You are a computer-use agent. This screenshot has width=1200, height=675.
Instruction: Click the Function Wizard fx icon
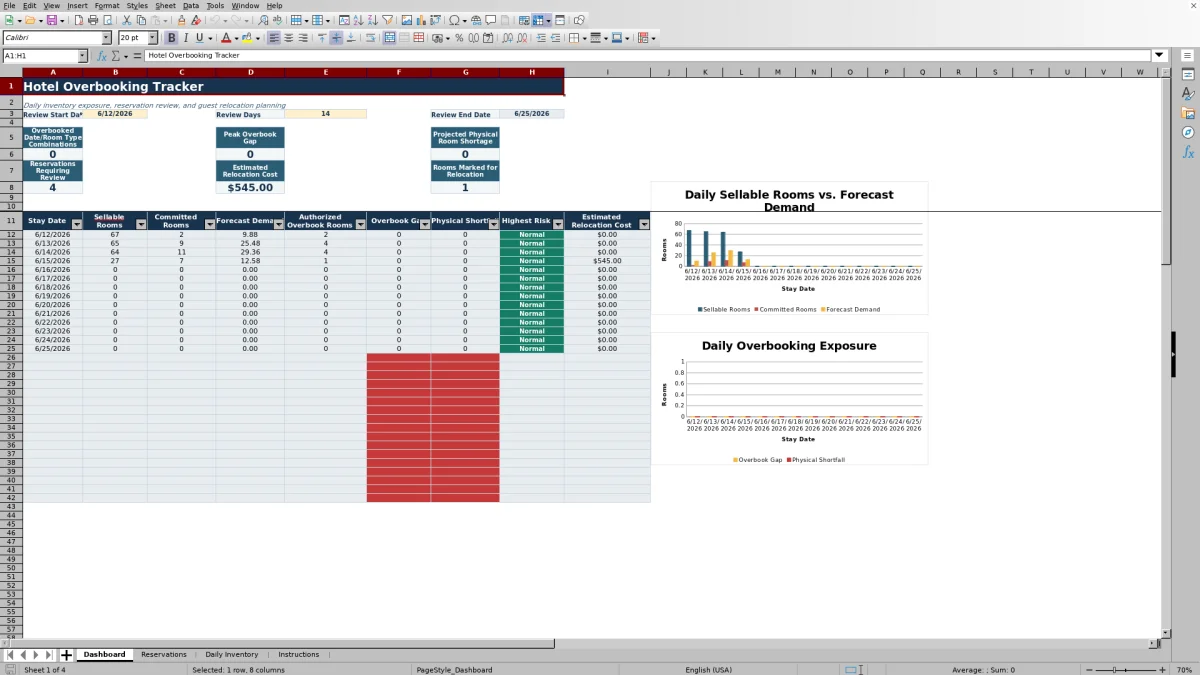(102, 56)
